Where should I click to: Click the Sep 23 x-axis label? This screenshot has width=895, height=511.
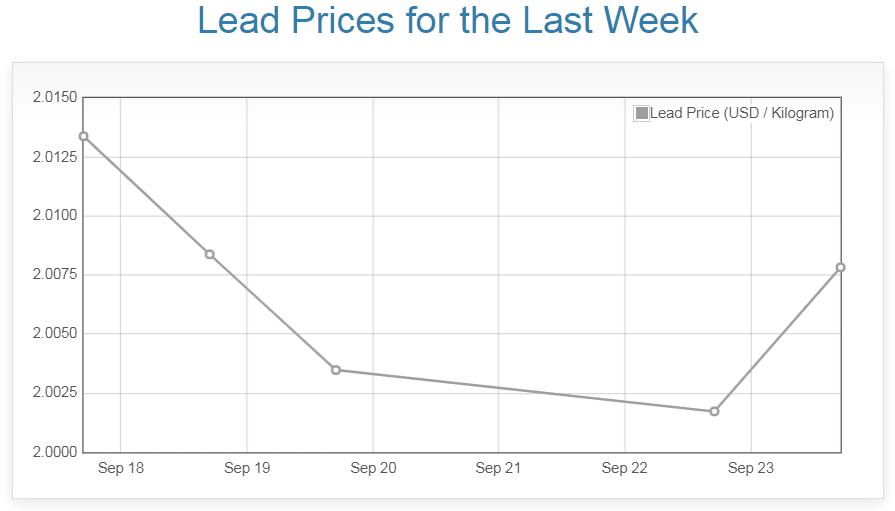pos(751,468)
